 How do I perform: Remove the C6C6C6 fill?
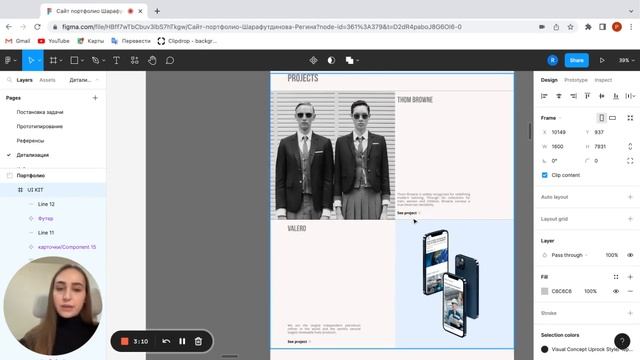pos(630,291)
